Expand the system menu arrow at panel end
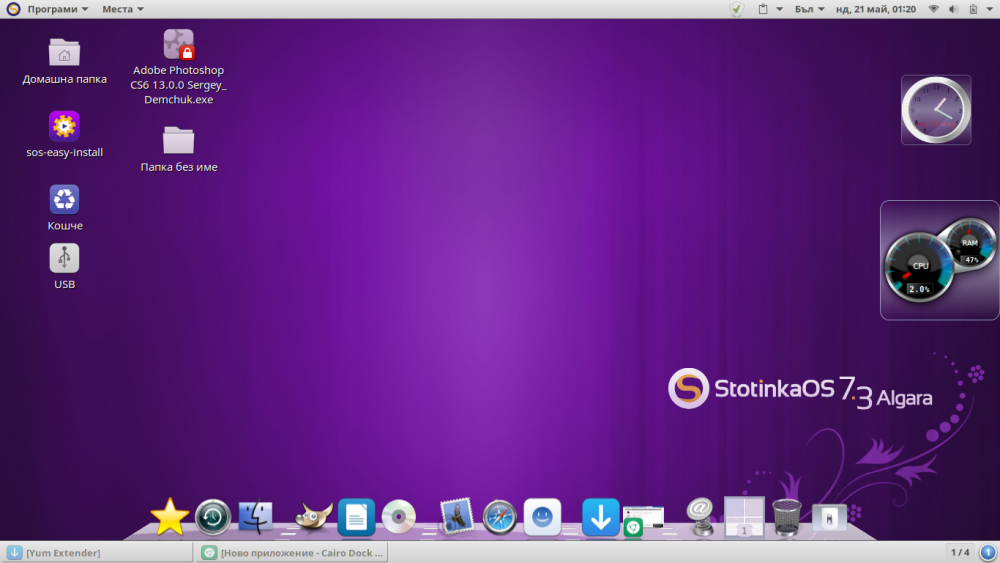1000x563 pixels. click(x=990, y=9)
